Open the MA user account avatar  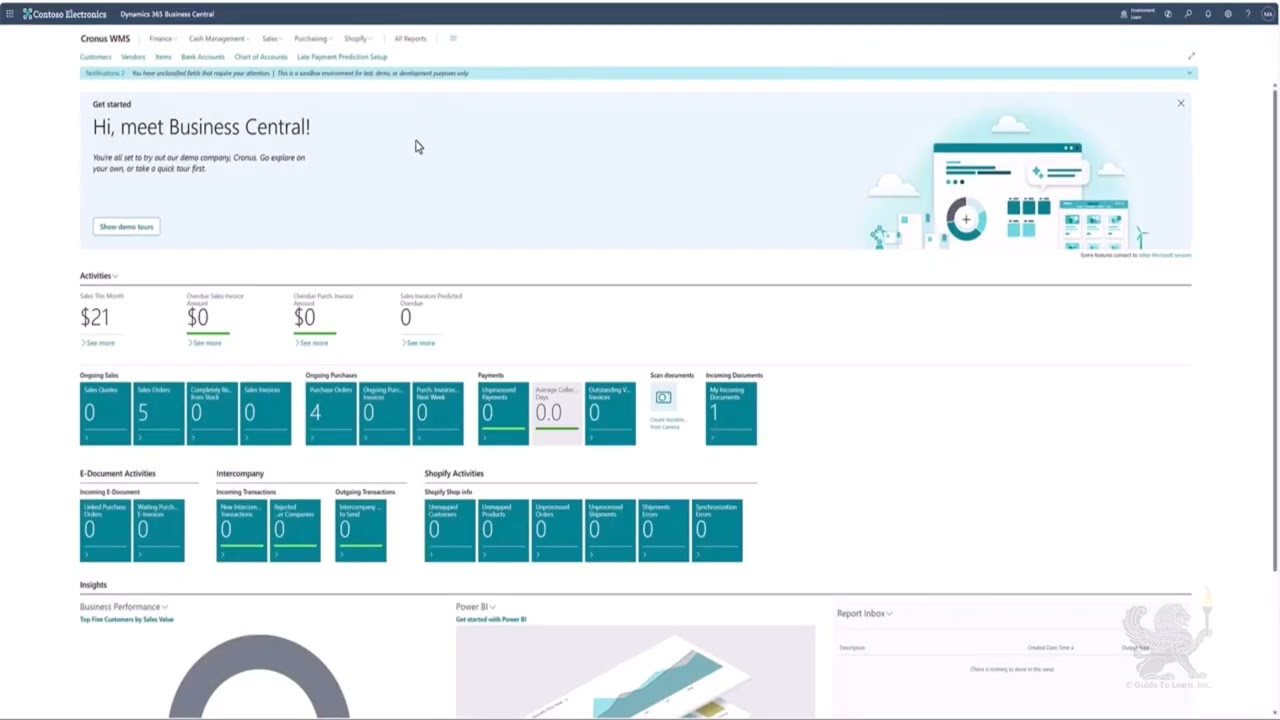pos(1268,14)
